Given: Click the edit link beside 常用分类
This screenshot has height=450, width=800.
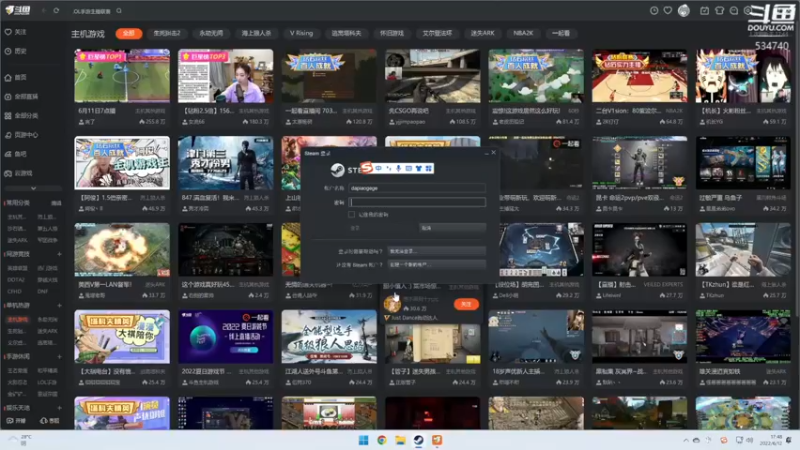Looking at the screenshot, I should tap(56, 203).
